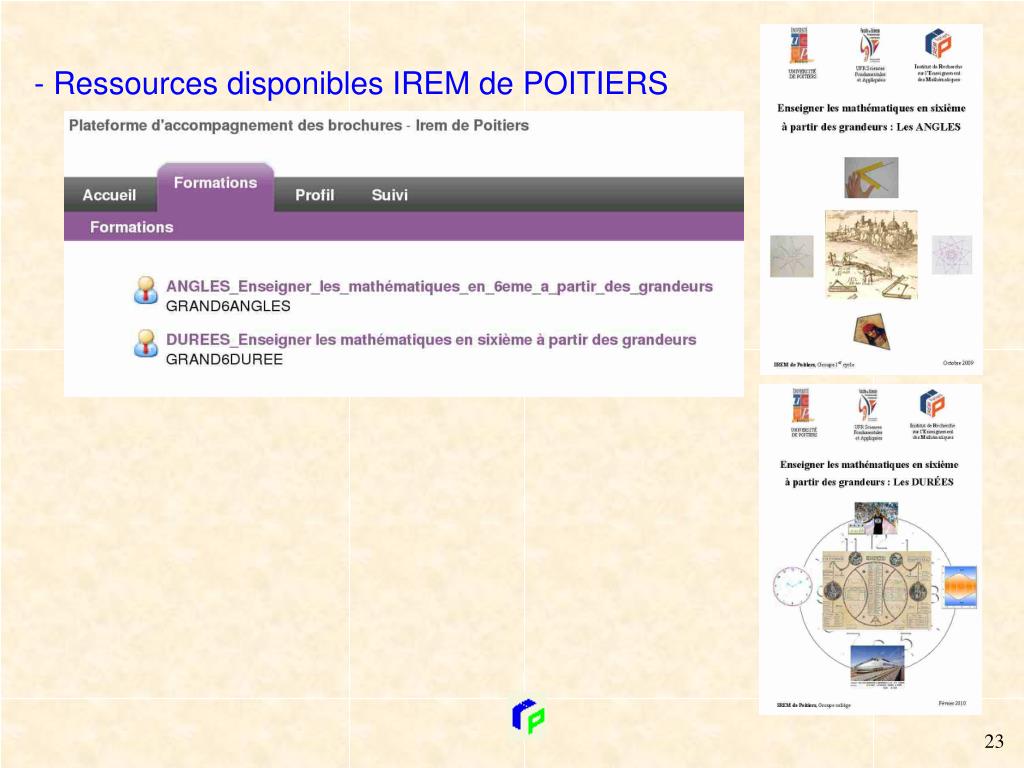
Task: Select the GRAND6ANGLES code text
Action: 228,306
